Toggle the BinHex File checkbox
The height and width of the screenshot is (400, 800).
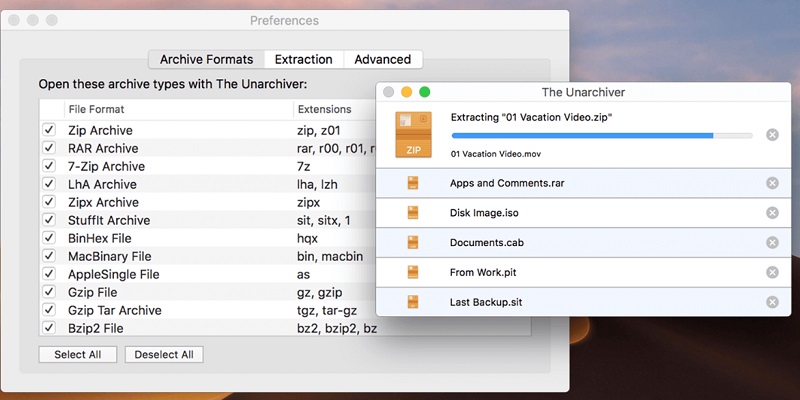(x=49, y=238)
